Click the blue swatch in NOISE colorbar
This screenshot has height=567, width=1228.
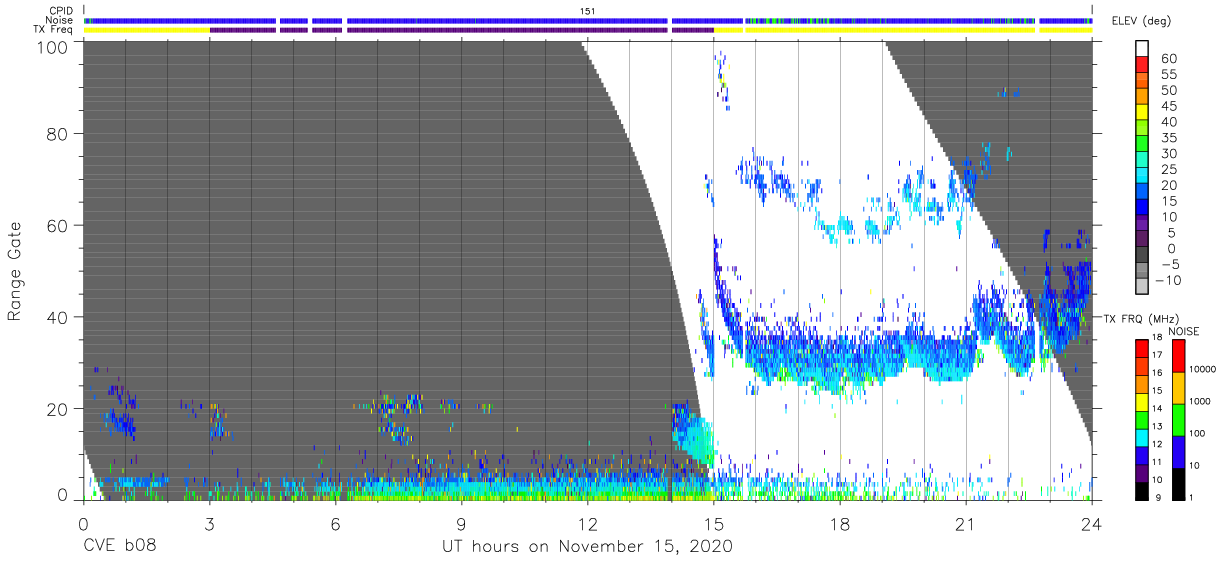(1179, 451)
